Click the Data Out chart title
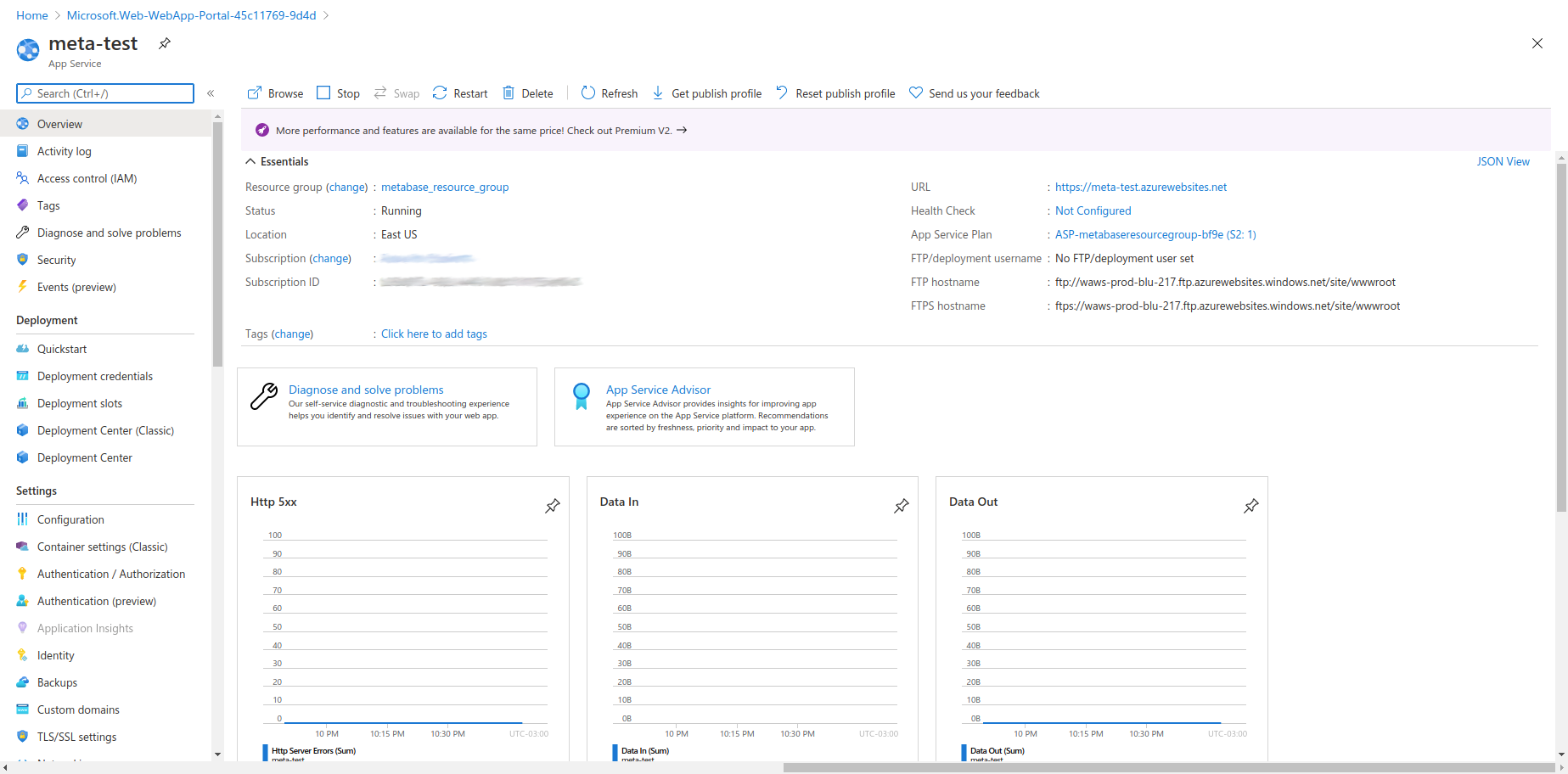Image resolution: width=1568 pixels, height=774 pixels. [x=973, y=502]
